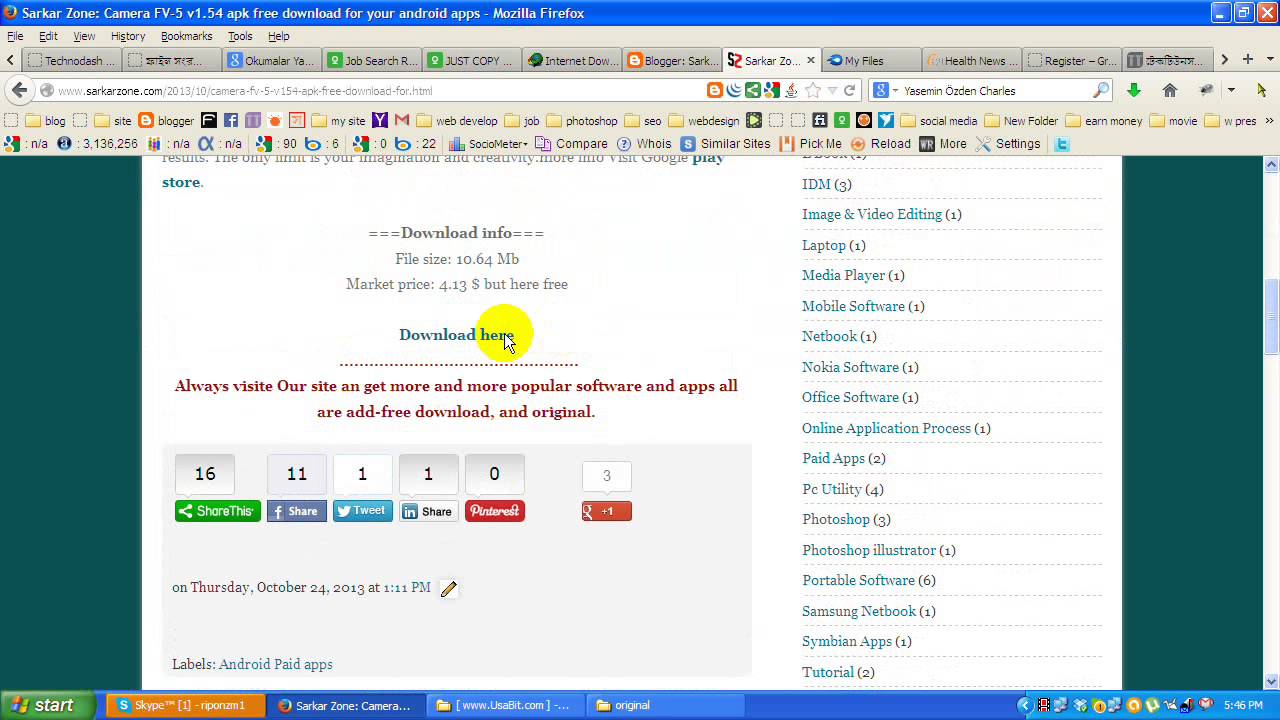The image size is (1280, 720).
Task: Click the Compare toolbar item
Action: (x=572, y=143)
